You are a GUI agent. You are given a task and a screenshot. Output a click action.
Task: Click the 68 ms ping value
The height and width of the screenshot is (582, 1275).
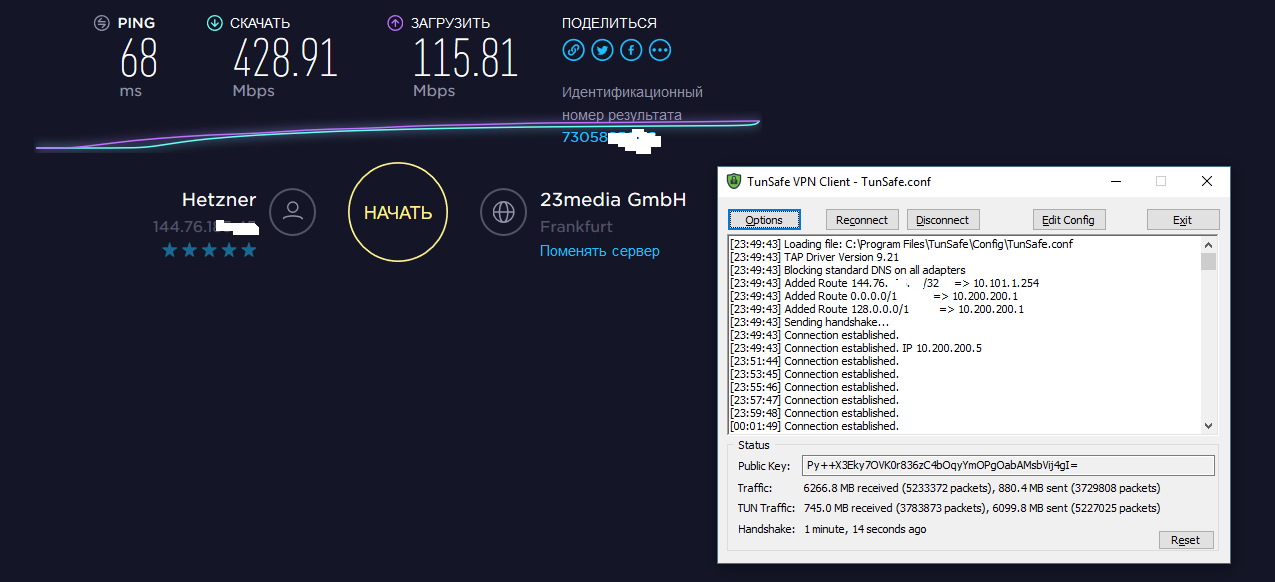(139, 59)
